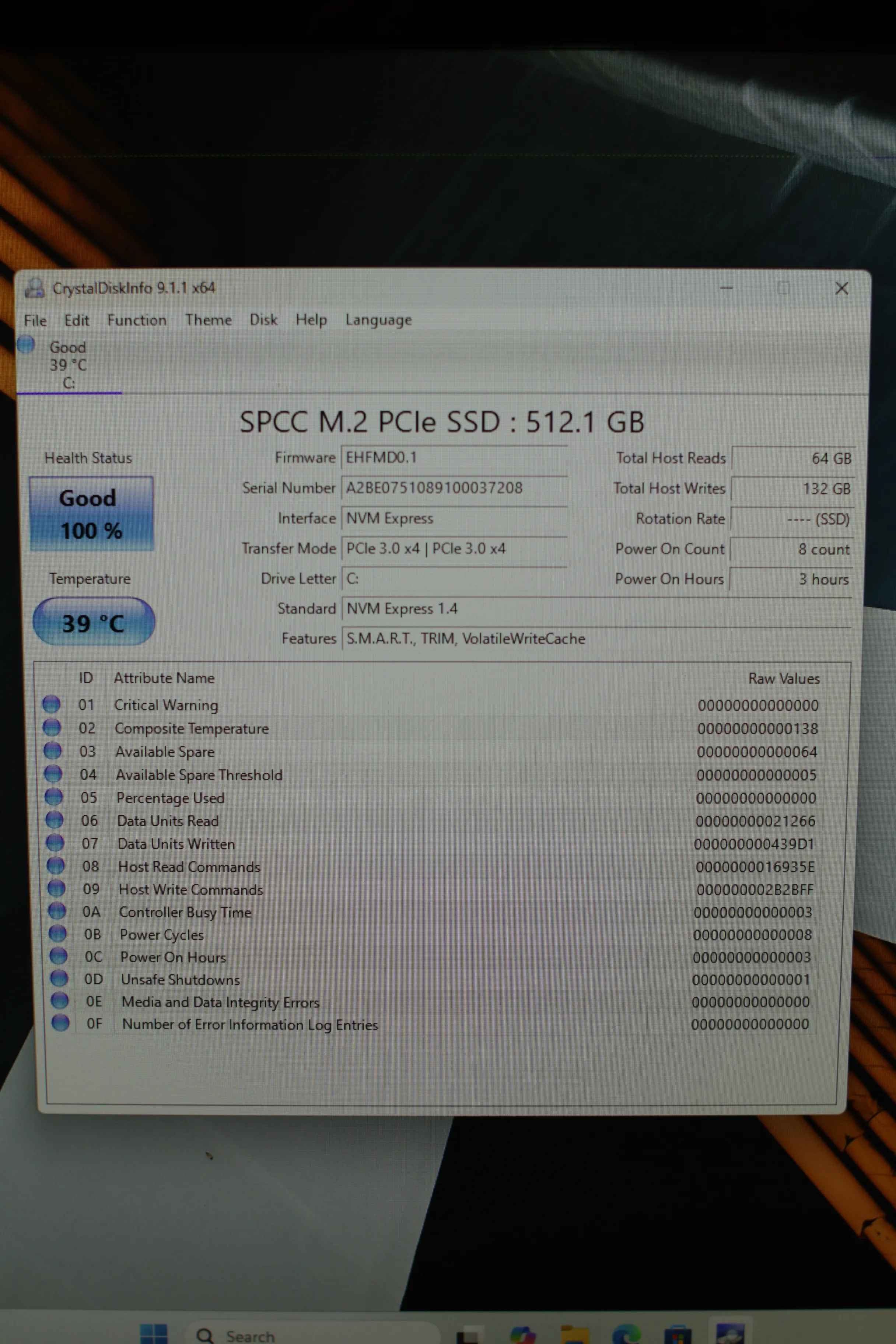Click the 39 °C temperature button

tap(94, 622)
